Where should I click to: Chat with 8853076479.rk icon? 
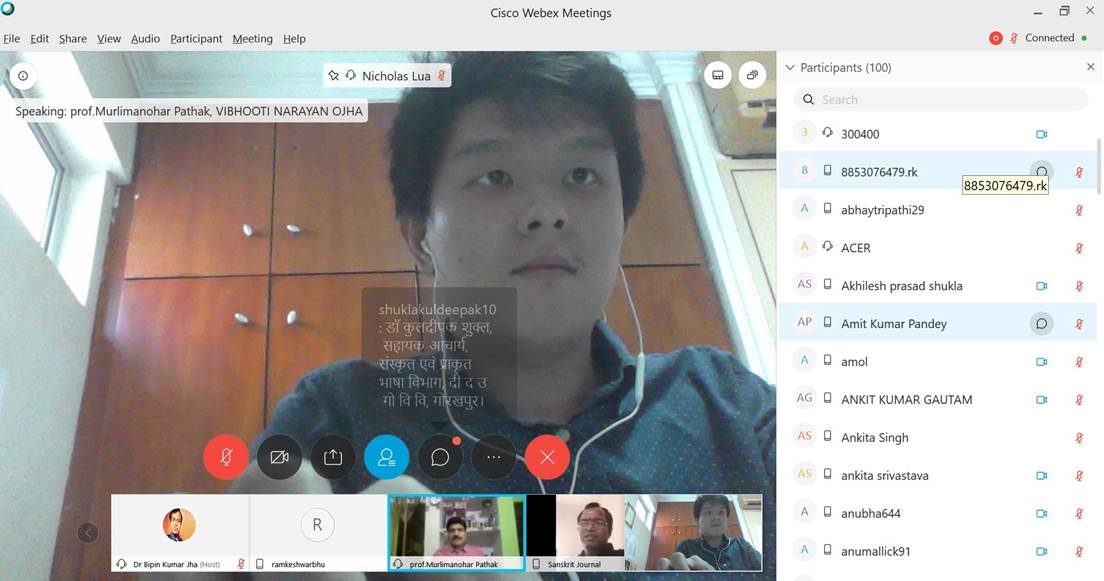point(1042,170)
